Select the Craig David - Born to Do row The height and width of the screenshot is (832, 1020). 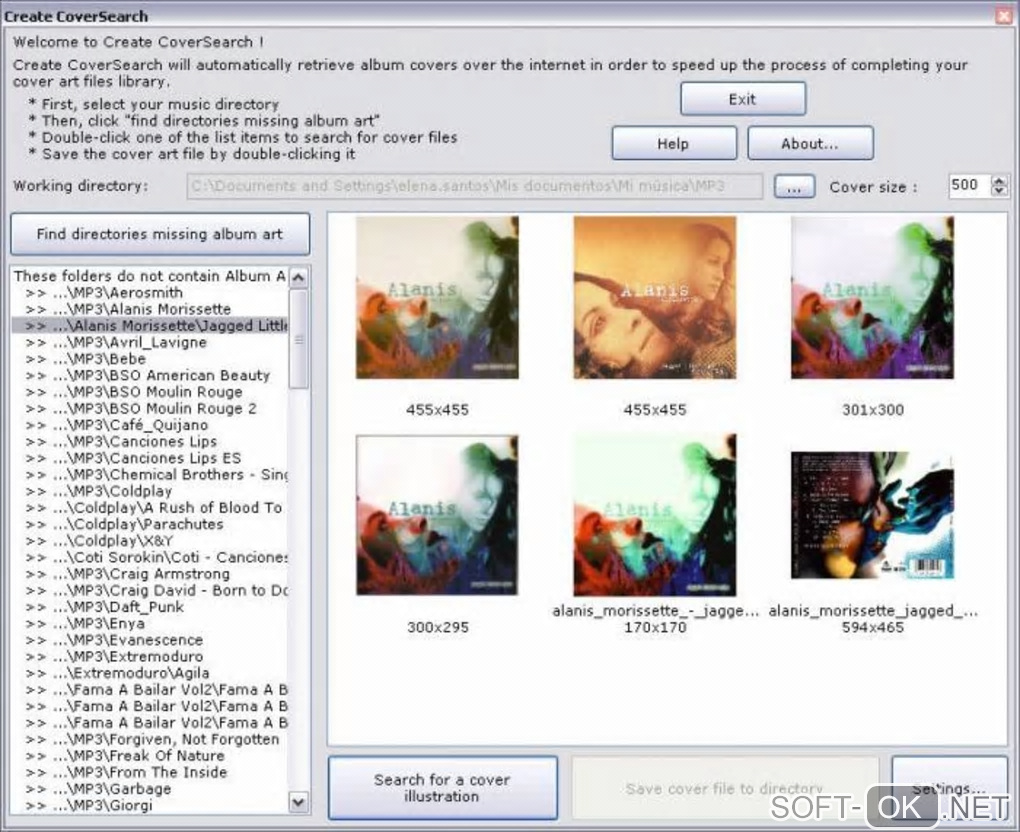[150, 591]
